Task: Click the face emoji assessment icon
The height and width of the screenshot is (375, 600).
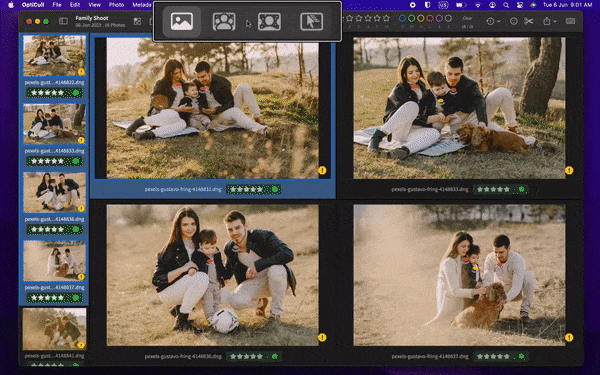Action: point(514,21)
